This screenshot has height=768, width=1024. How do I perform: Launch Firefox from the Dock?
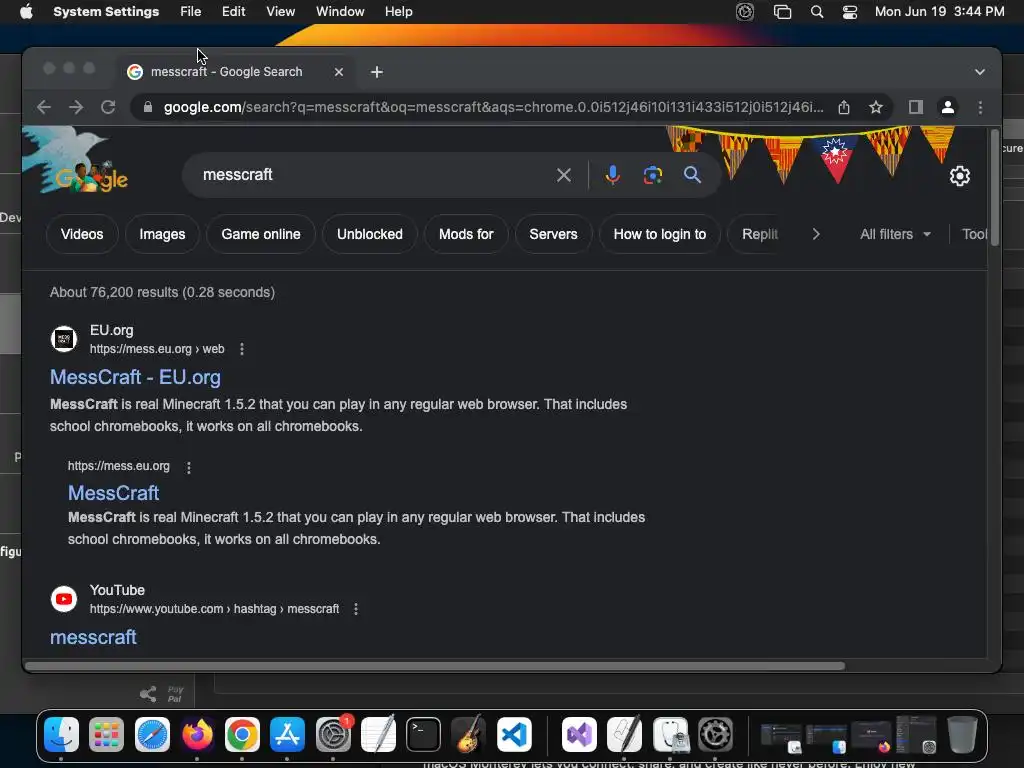coord(197,735)
